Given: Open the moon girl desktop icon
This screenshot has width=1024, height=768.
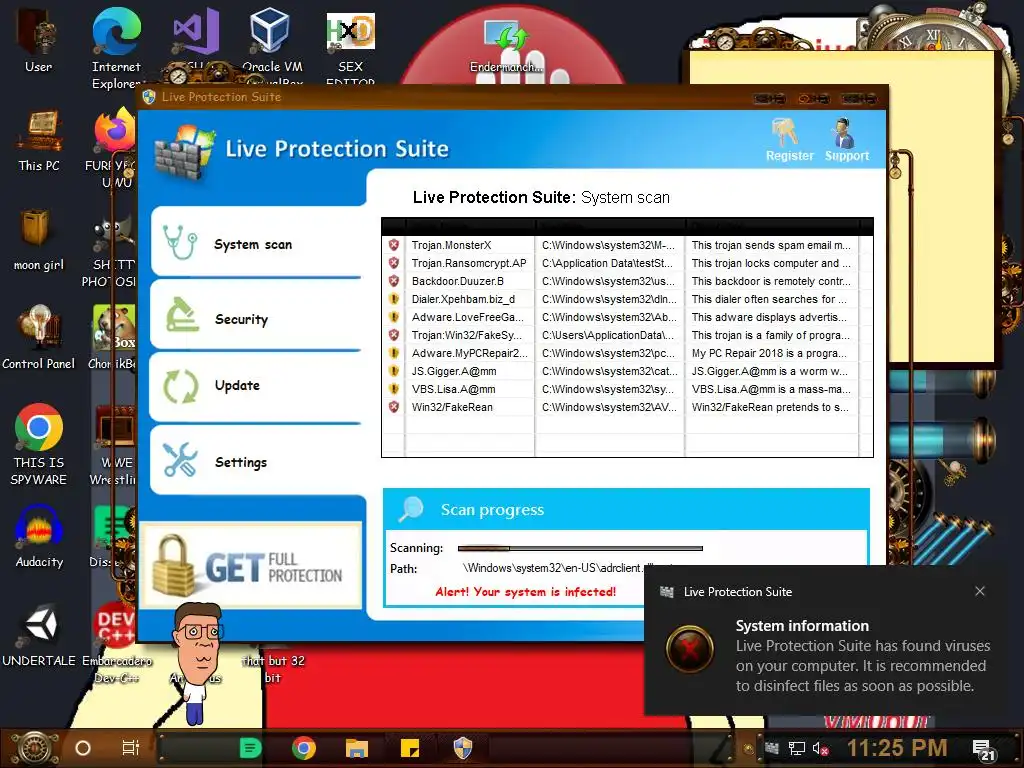Looking at the screenshot, I should point(38,239).
